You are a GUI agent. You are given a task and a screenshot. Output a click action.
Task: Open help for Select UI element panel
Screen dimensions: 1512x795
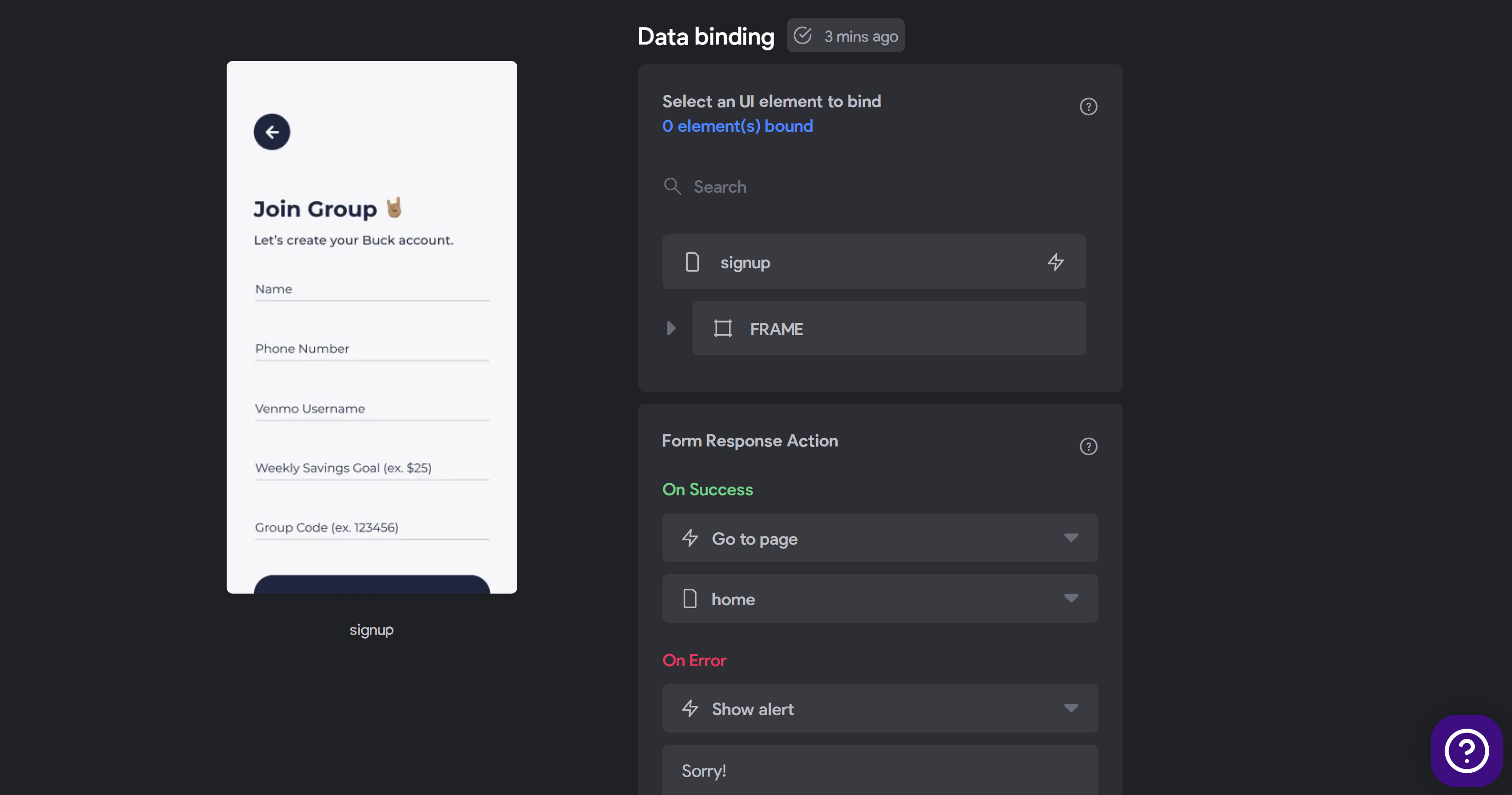(1088, 107)
